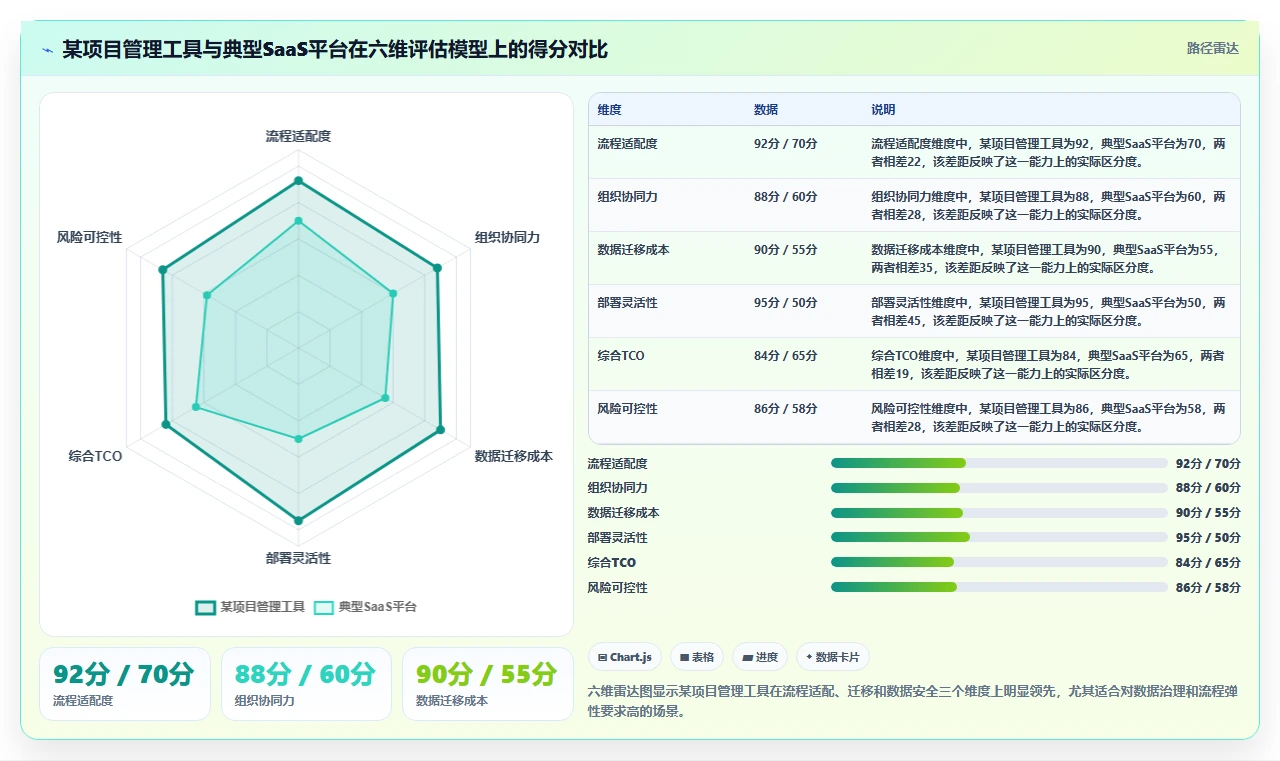This screenshot has width=1280, height=761.
Task: Click radar axis label 风险可控性
Action: (90, 237)
